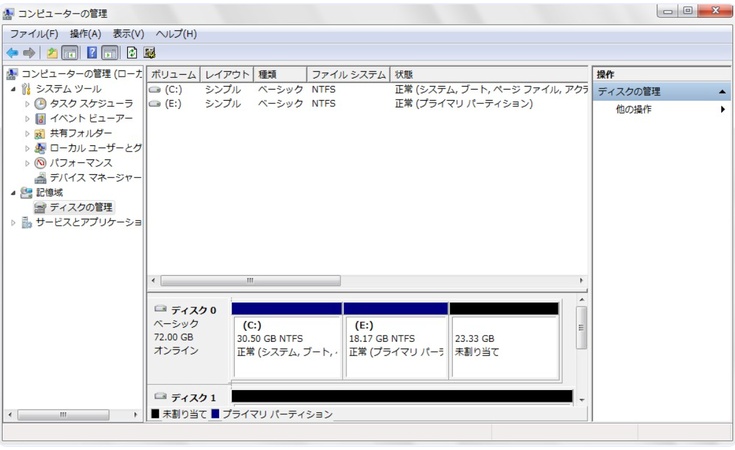Click the tree pane horizontal scrollbar thumb
This screenshot has height=450, width=735.
coord(63,415)
